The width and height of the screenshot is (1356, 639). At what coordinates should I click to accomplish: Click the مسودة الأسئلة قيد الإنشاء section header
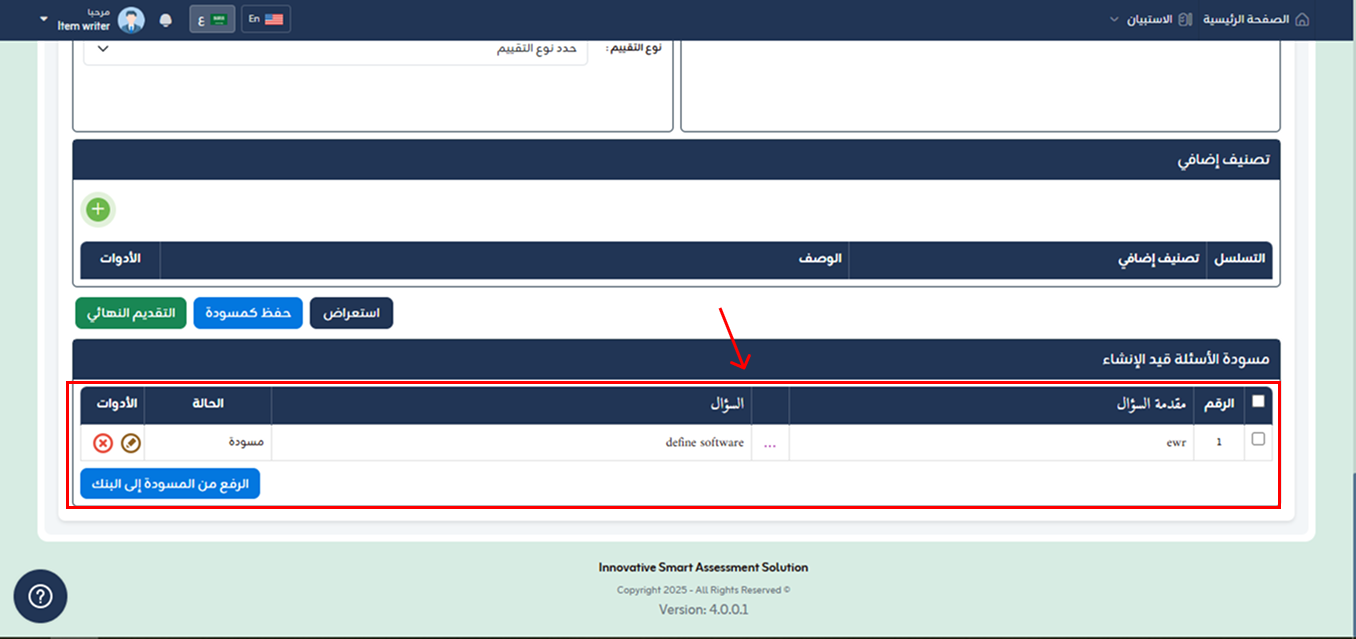pos(677,359)
